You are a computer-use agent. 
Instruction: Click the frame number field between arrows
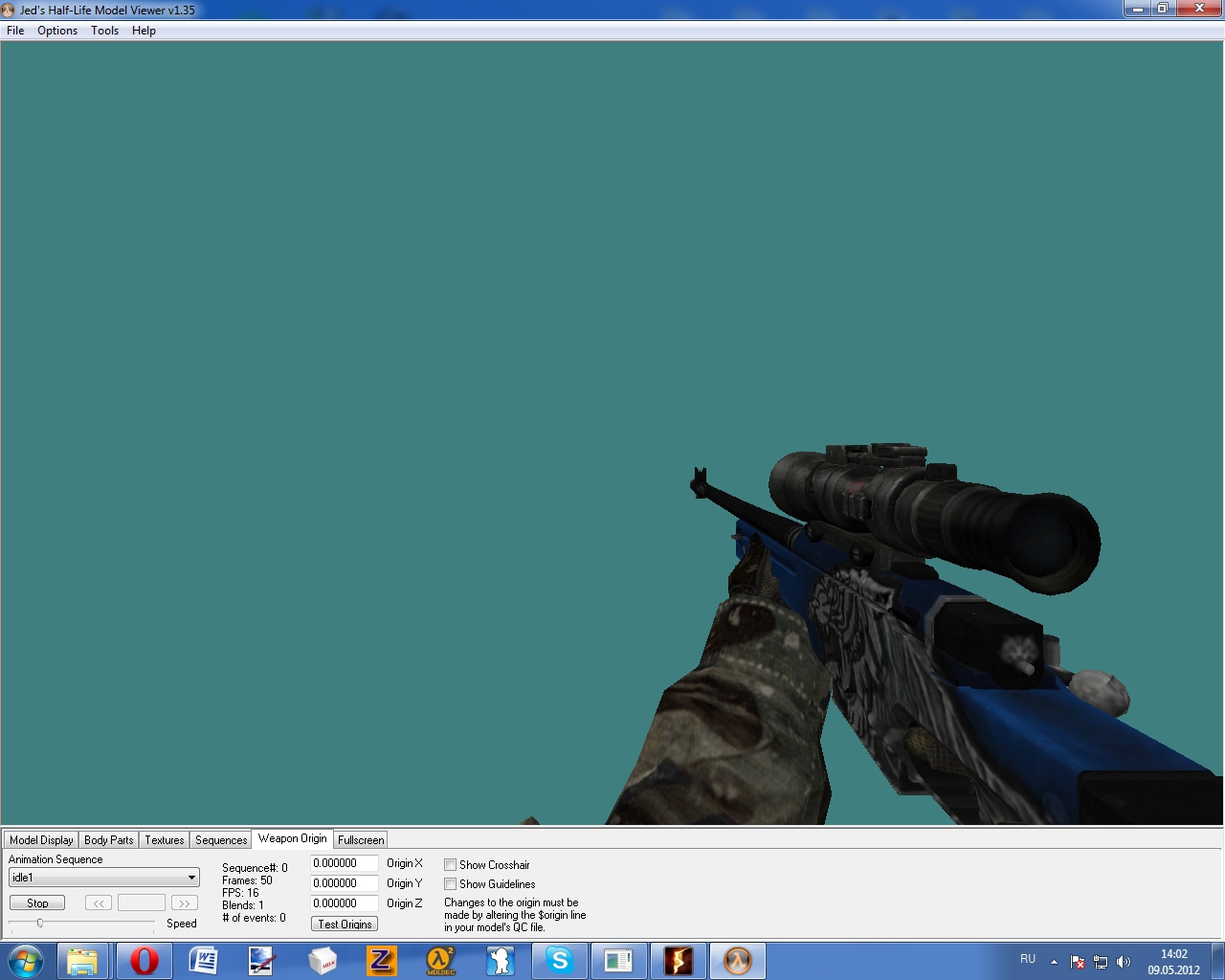coord(142,902)
